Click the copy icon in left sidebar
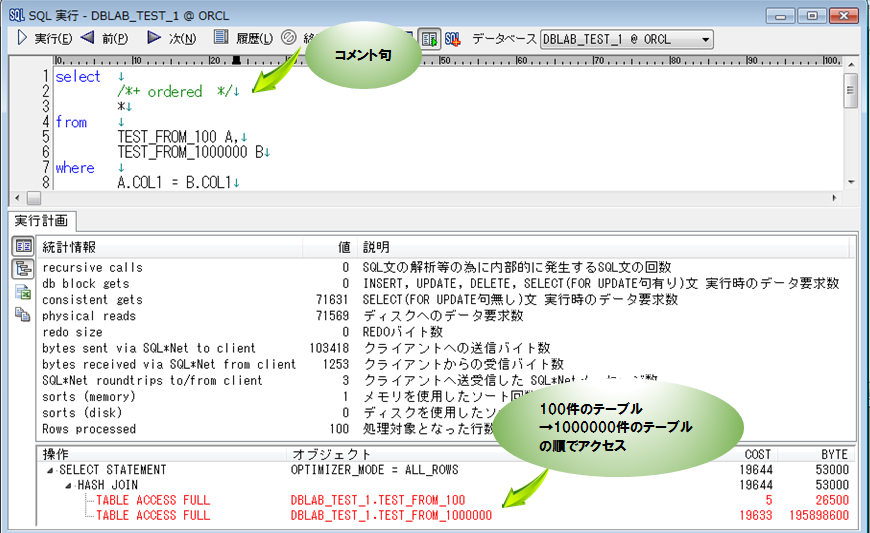This screenshot has width=870, height=533. pos(22,313)
